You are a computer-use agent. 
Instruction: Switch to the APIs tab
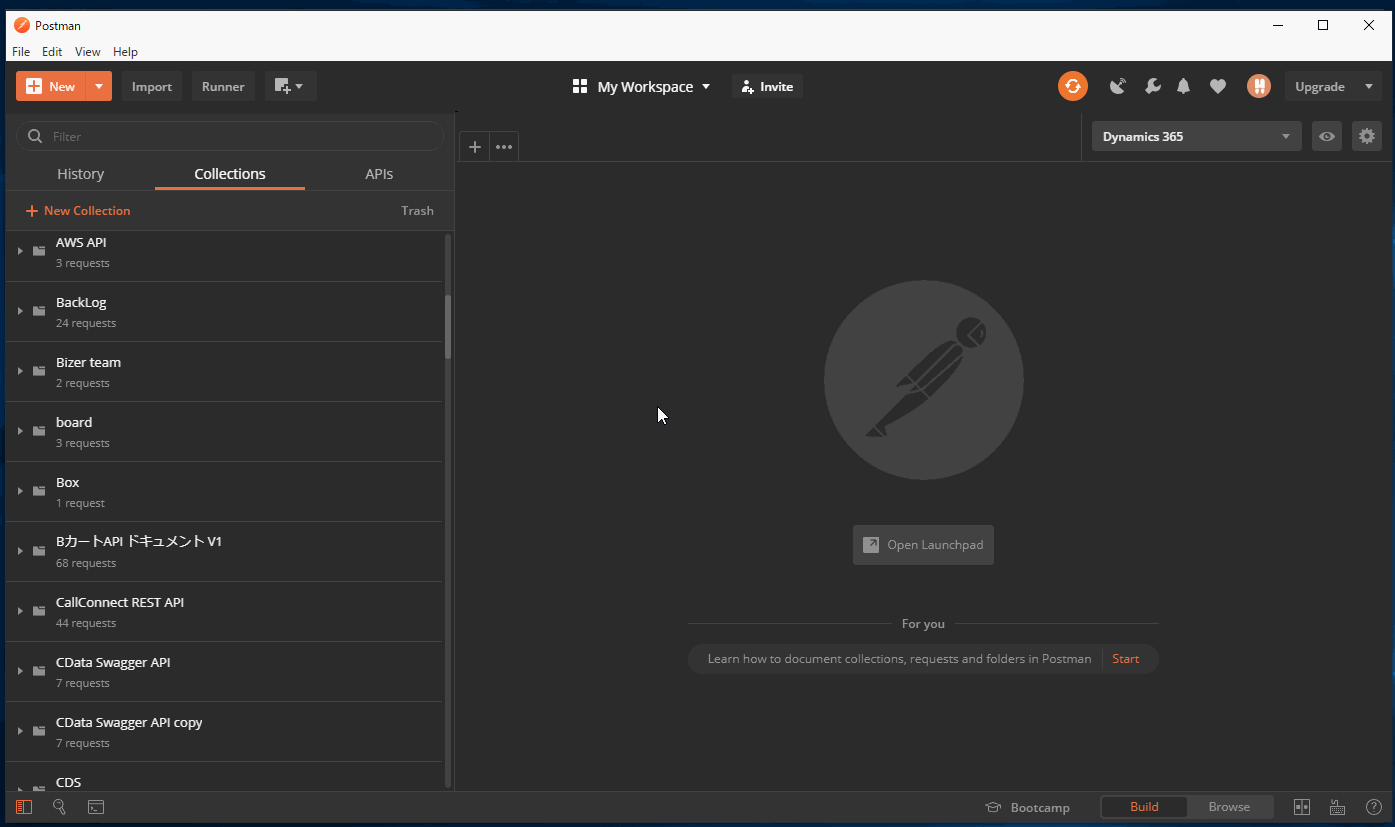coord(379,174)
